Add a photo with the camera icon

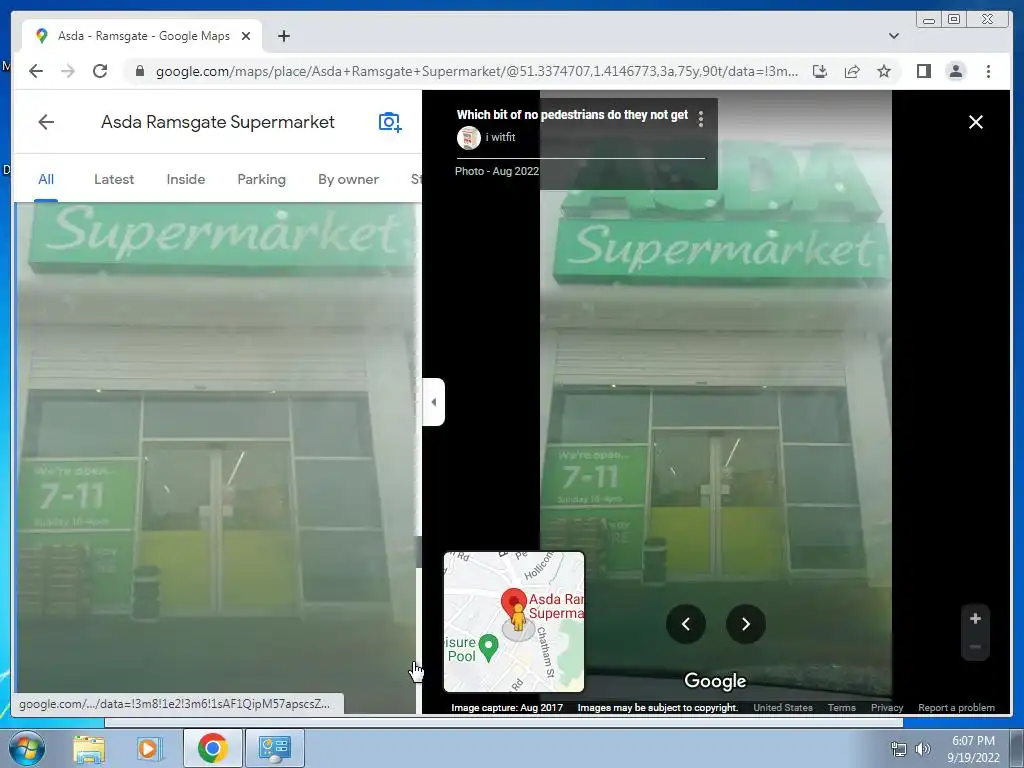coord(390,122)
